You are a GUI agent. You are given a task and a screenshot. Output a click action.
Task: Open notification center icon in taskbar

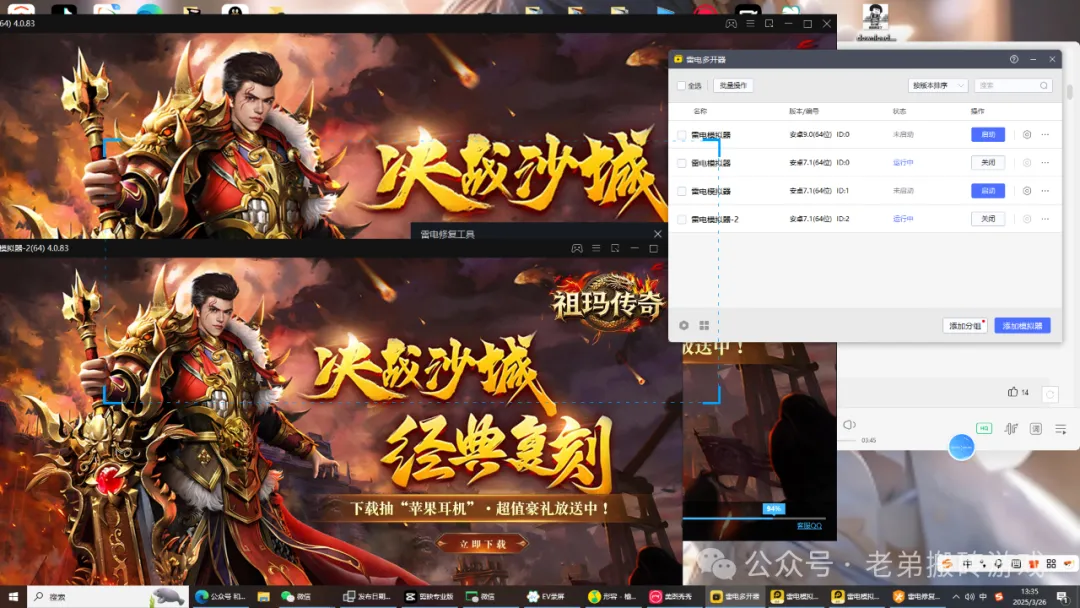click(1062, 596)
